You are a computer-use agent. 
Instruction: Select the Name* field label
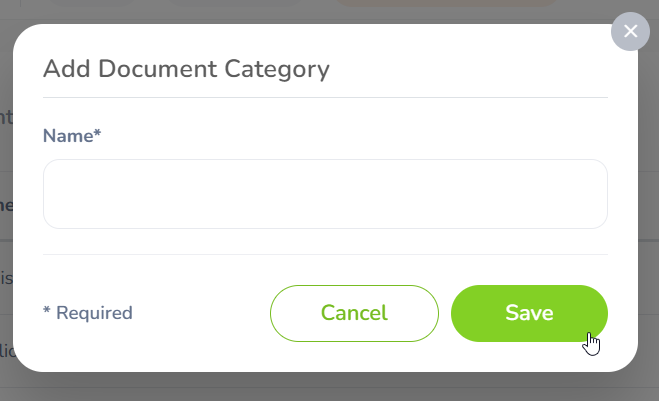click(x=72, y=136)
